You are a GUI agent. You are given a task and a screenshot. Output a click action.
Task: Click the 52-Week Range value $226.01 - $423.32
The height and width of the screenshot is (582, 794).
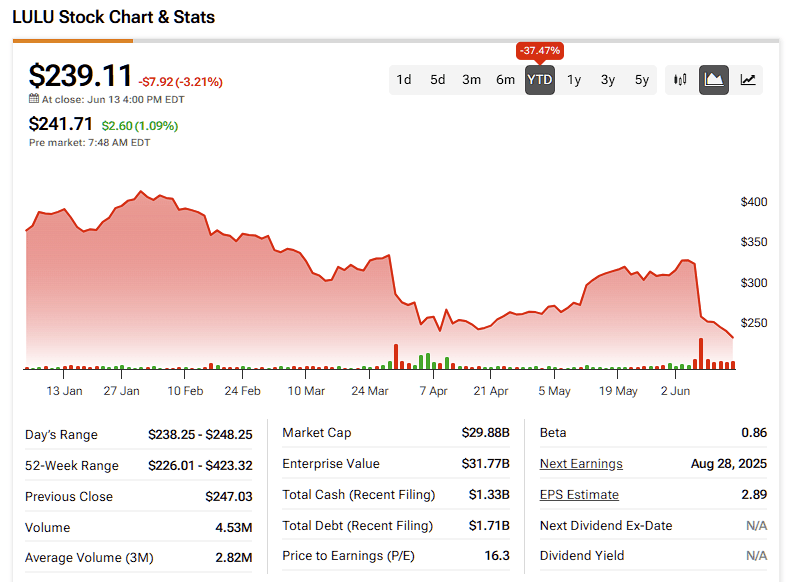200,465
